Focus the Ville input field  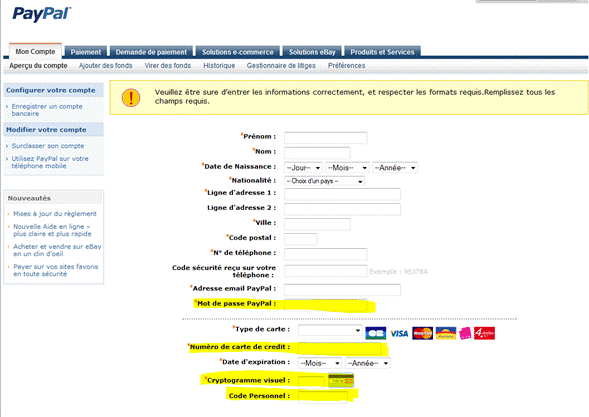coord(317,224)
